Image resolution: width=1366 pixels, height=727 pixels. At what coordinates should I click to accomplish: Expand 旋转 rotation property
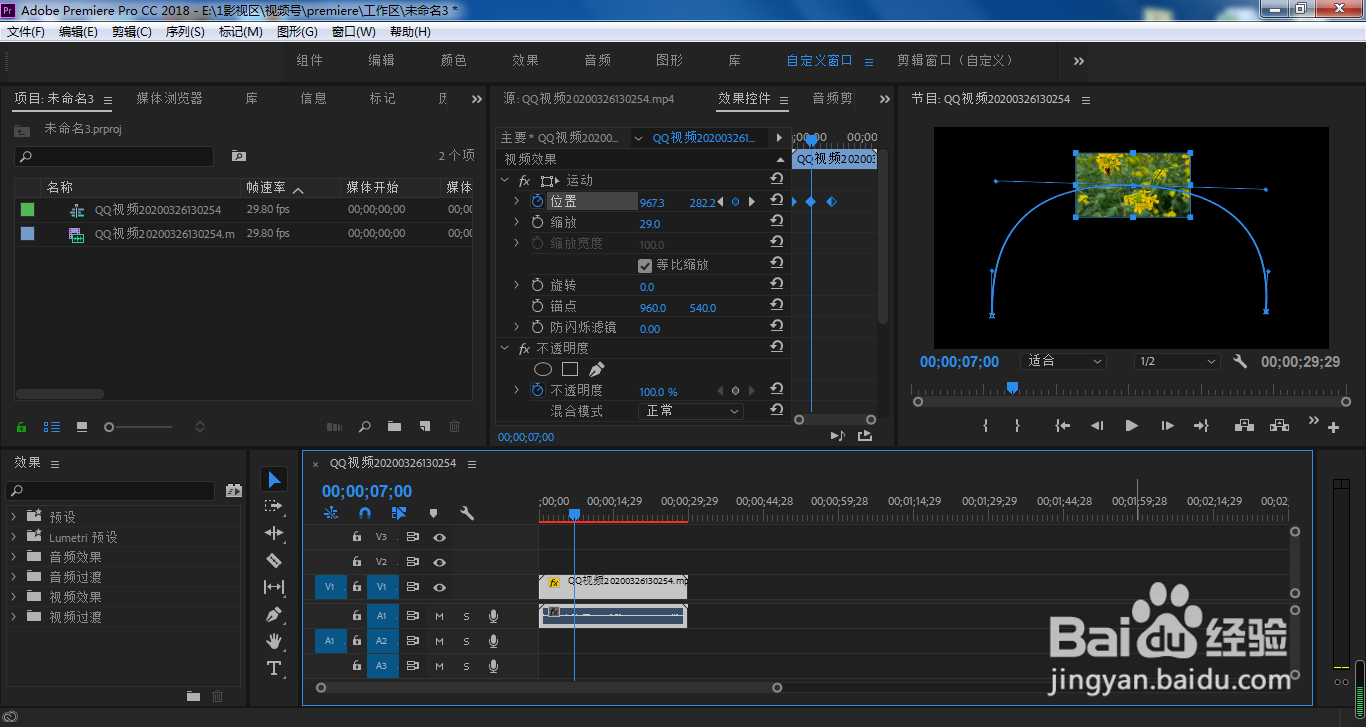tap(517, 285)
